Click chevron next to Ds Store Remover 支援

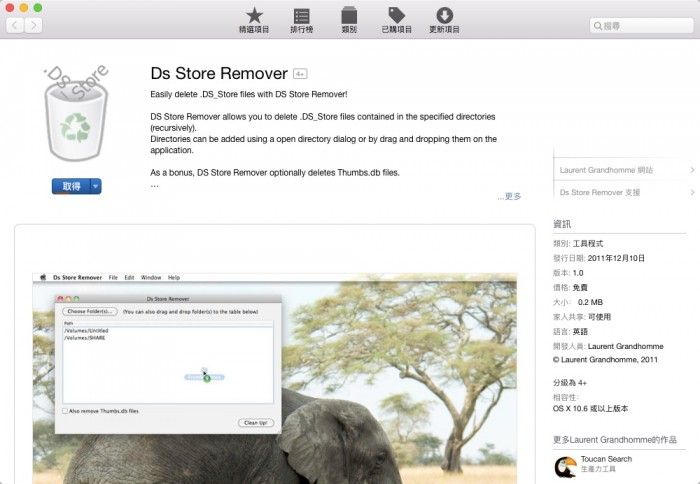point(692,192)
